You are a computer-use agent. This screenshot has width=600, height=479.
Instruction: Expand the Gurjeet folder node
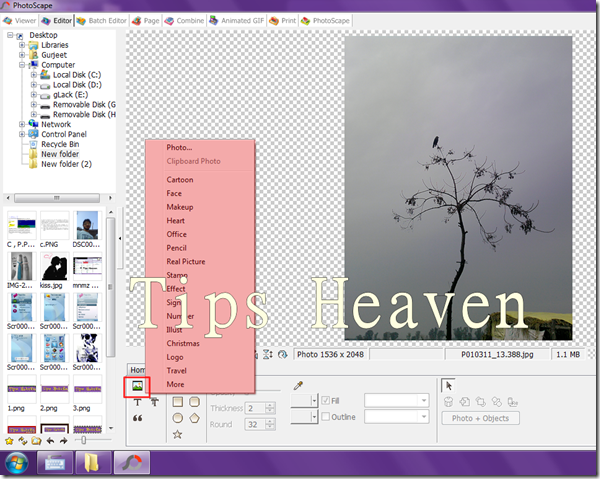point(22,55)
